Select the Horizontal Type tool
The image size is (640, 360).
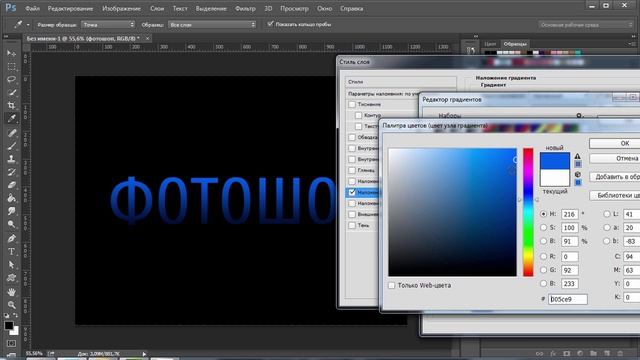coord(11,251)
